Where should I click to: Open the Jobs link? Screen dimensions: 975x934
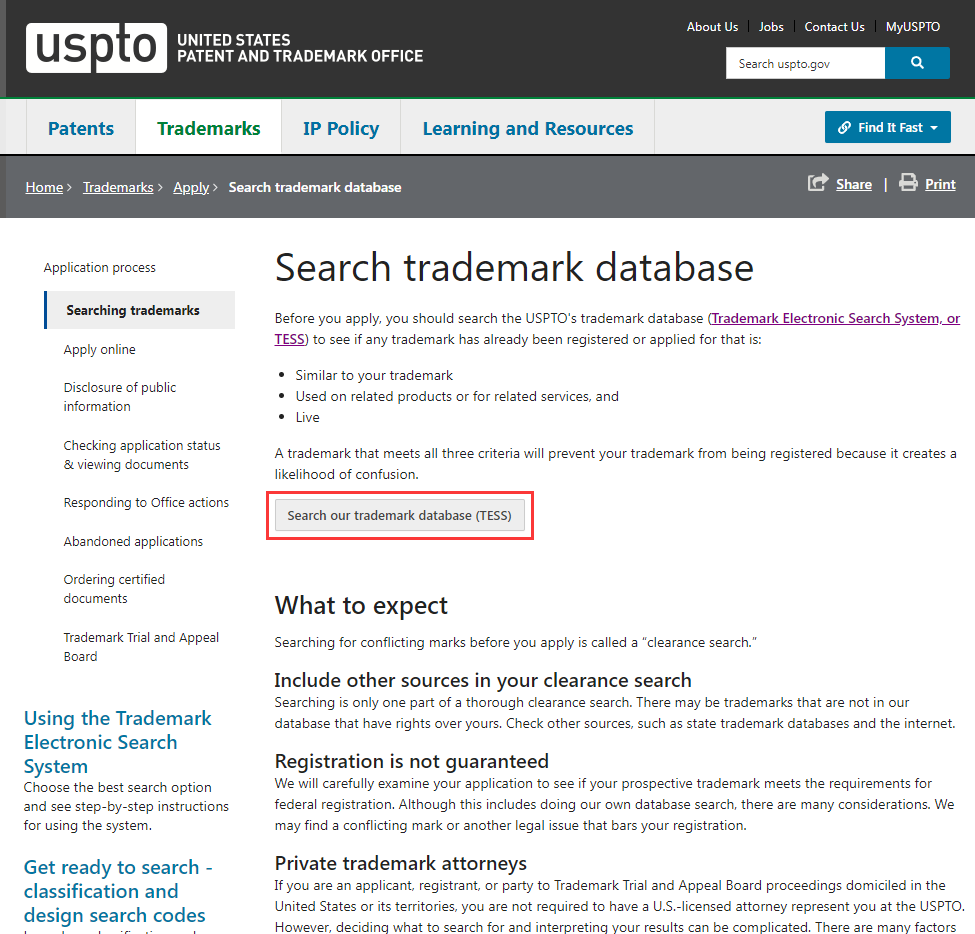[771, 27]
